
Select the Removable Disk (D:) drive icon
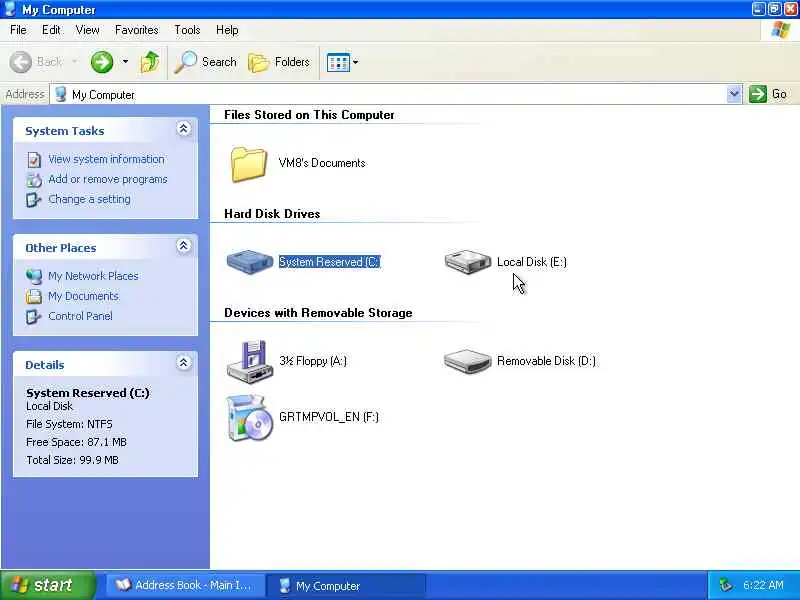[467, 361]
